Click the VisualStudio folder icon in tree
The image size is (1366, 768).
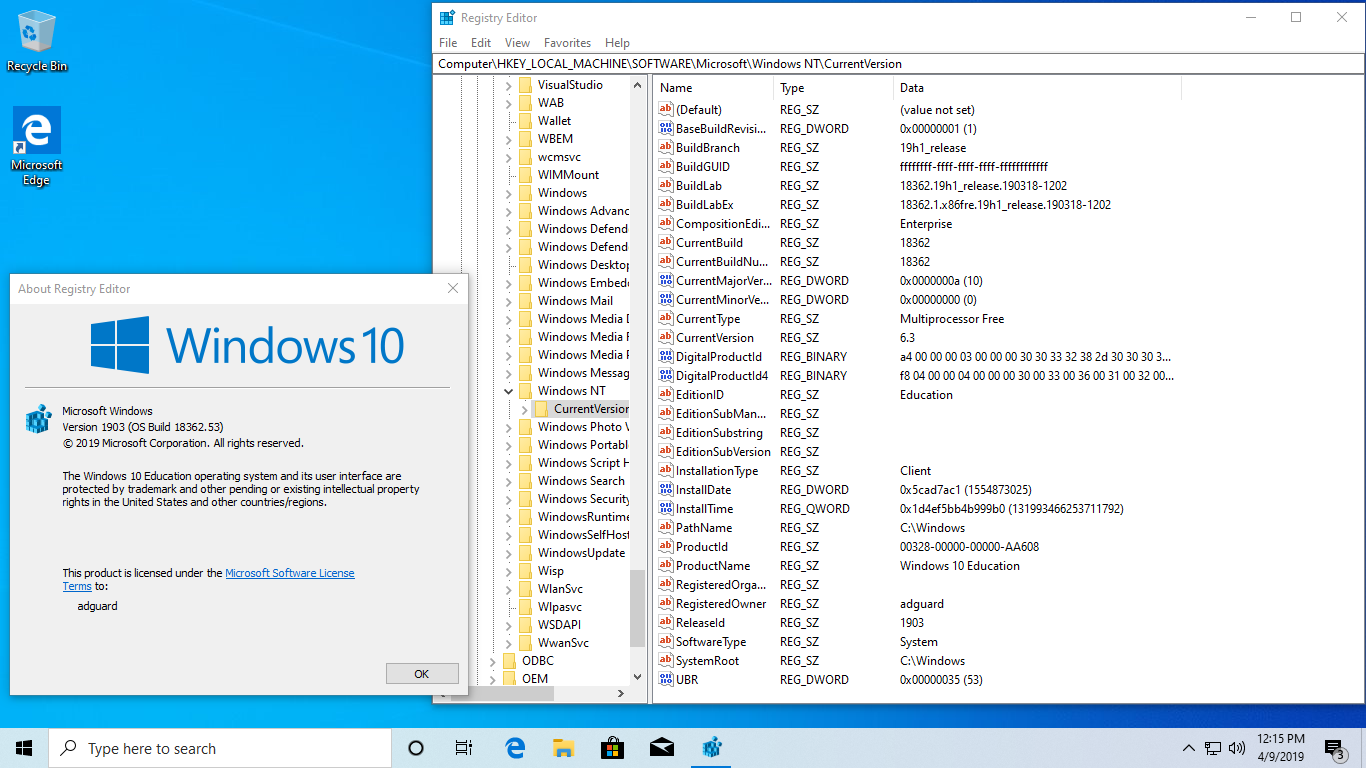click(x=525, y=85)
